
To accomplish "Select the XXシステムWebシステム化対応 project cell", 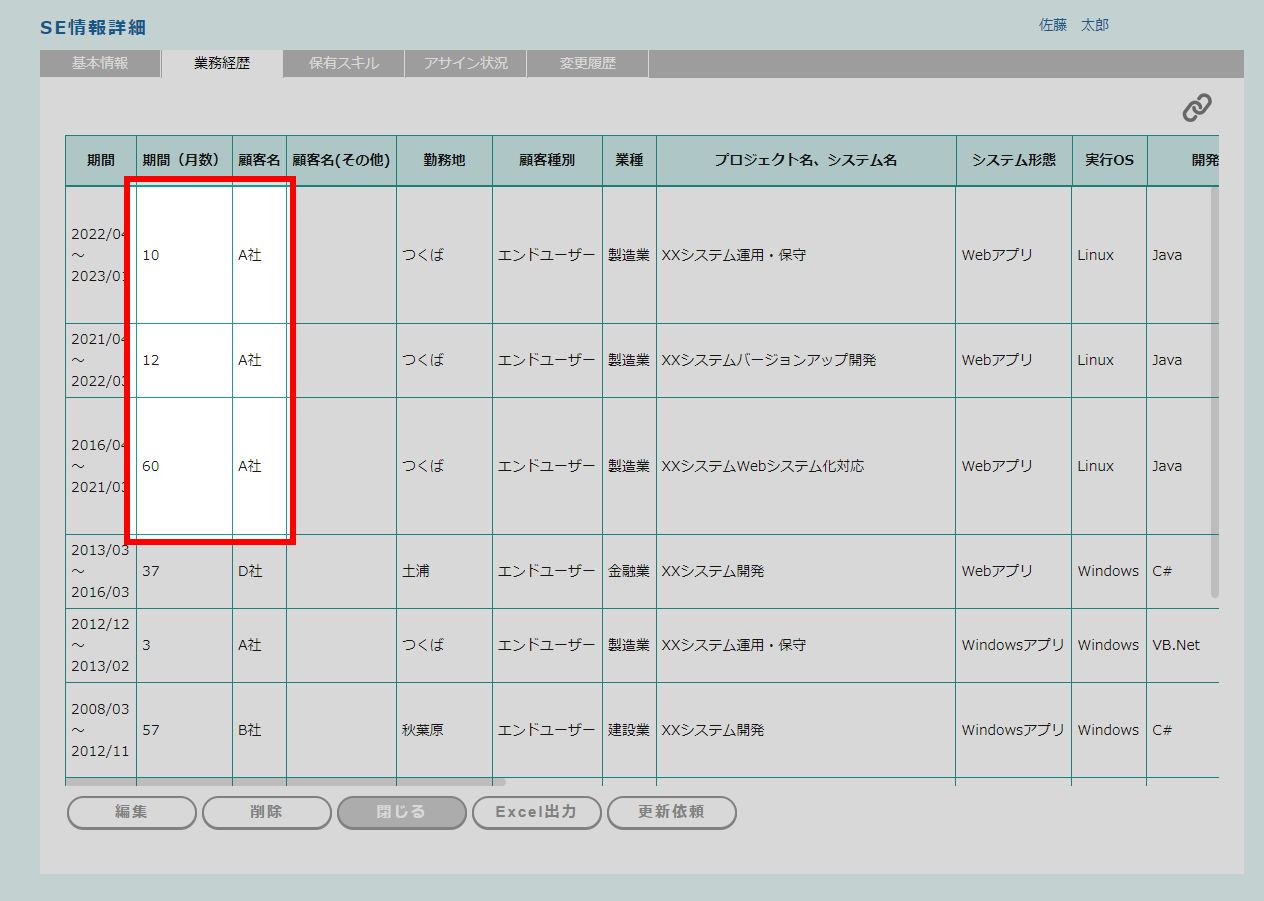I will pos(762,466).
